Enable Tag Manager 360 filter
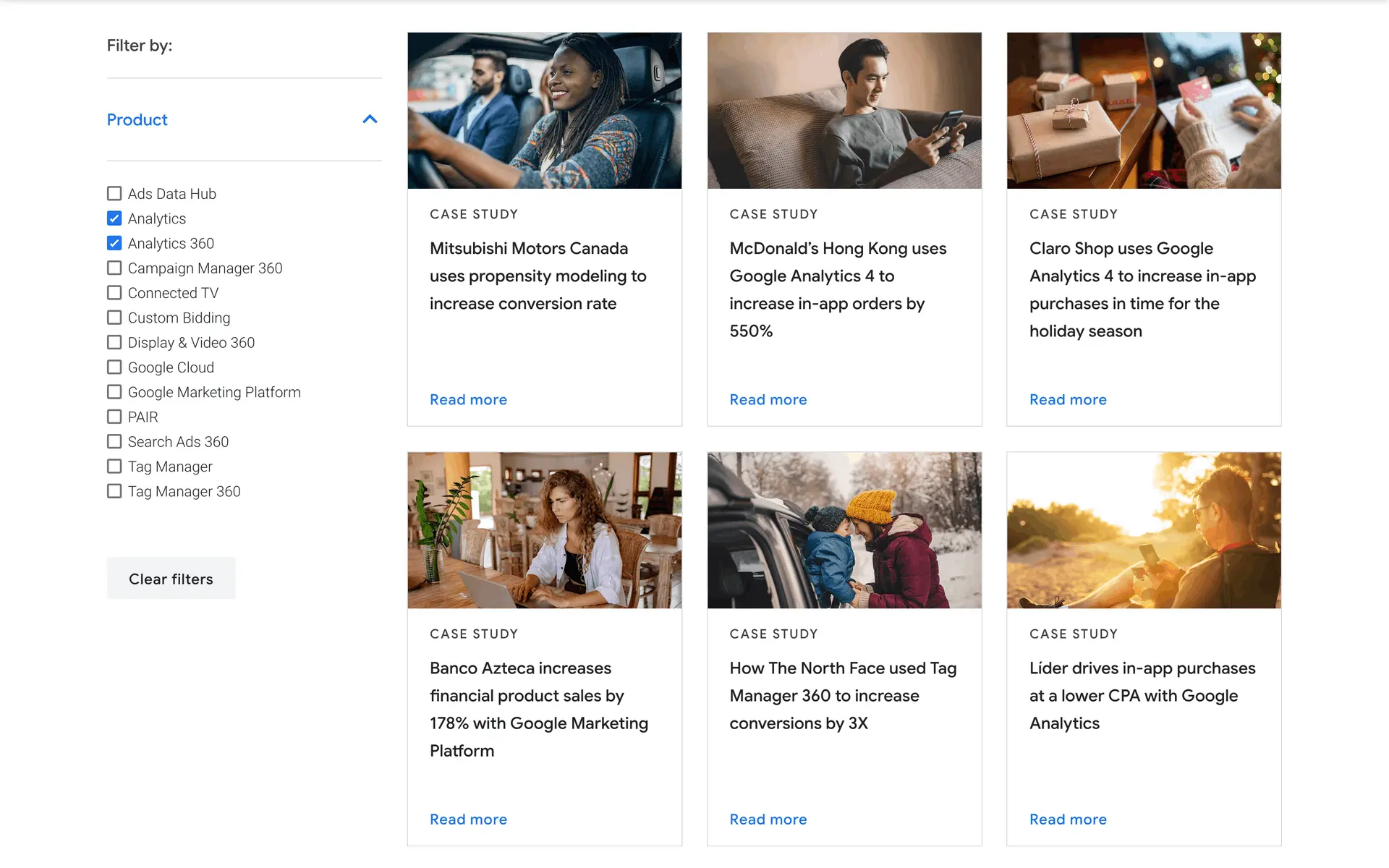Viewport: 1389px width, 868px height. click(x=114, y=491)
